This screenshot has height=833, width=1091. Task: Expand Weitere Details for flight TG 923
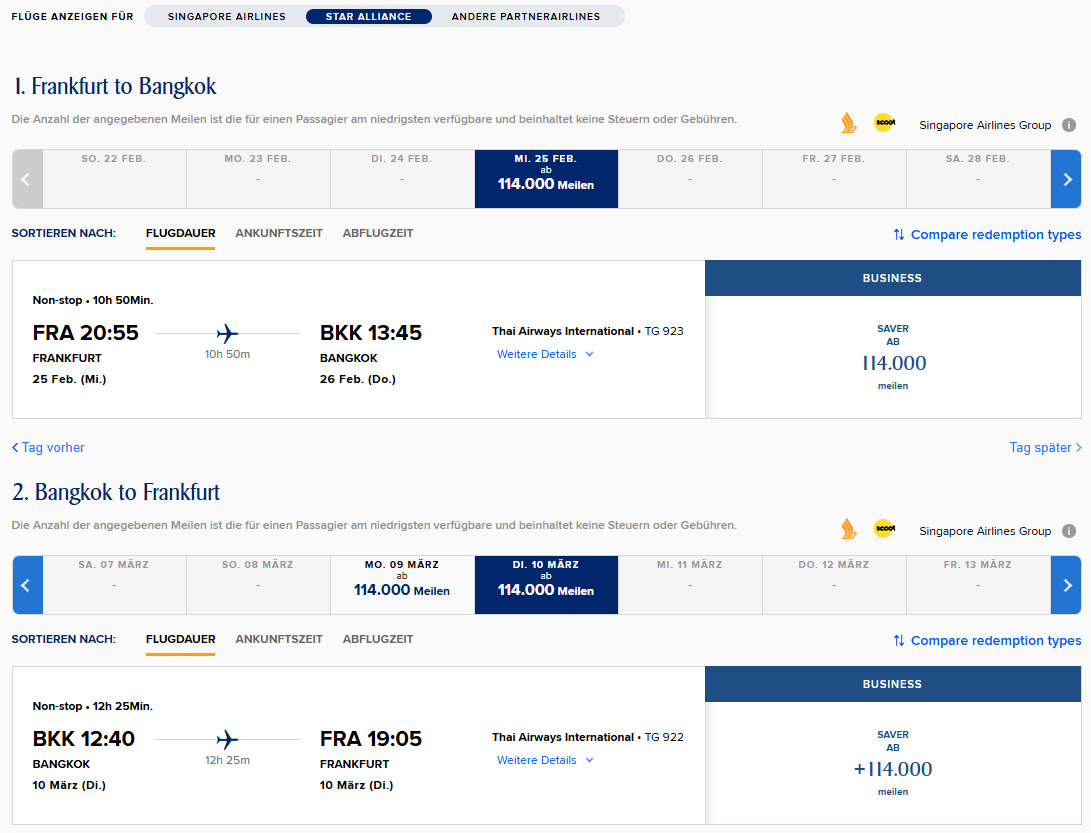click(536, 354)
